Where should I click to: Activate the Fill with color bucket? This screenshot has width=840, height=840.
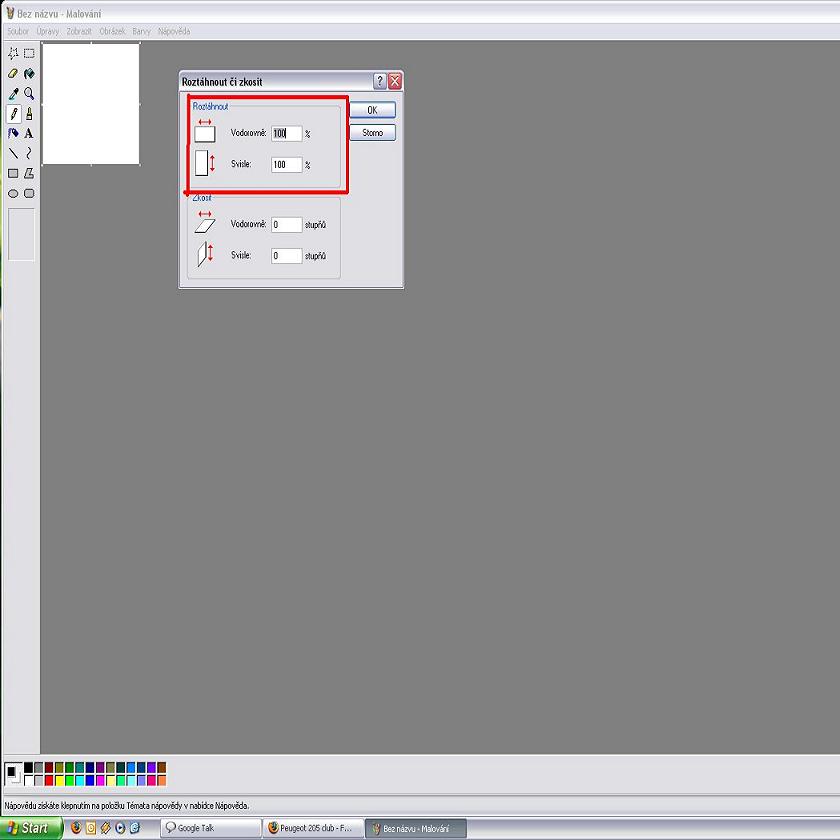point(29,73)
